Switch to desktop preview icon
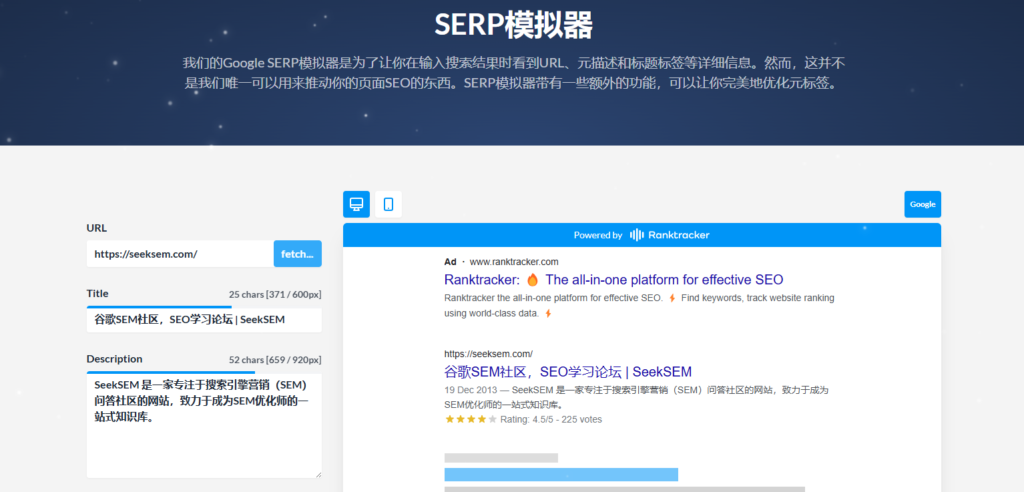This screenshot has height=492, width=1024. coord(356,204)
